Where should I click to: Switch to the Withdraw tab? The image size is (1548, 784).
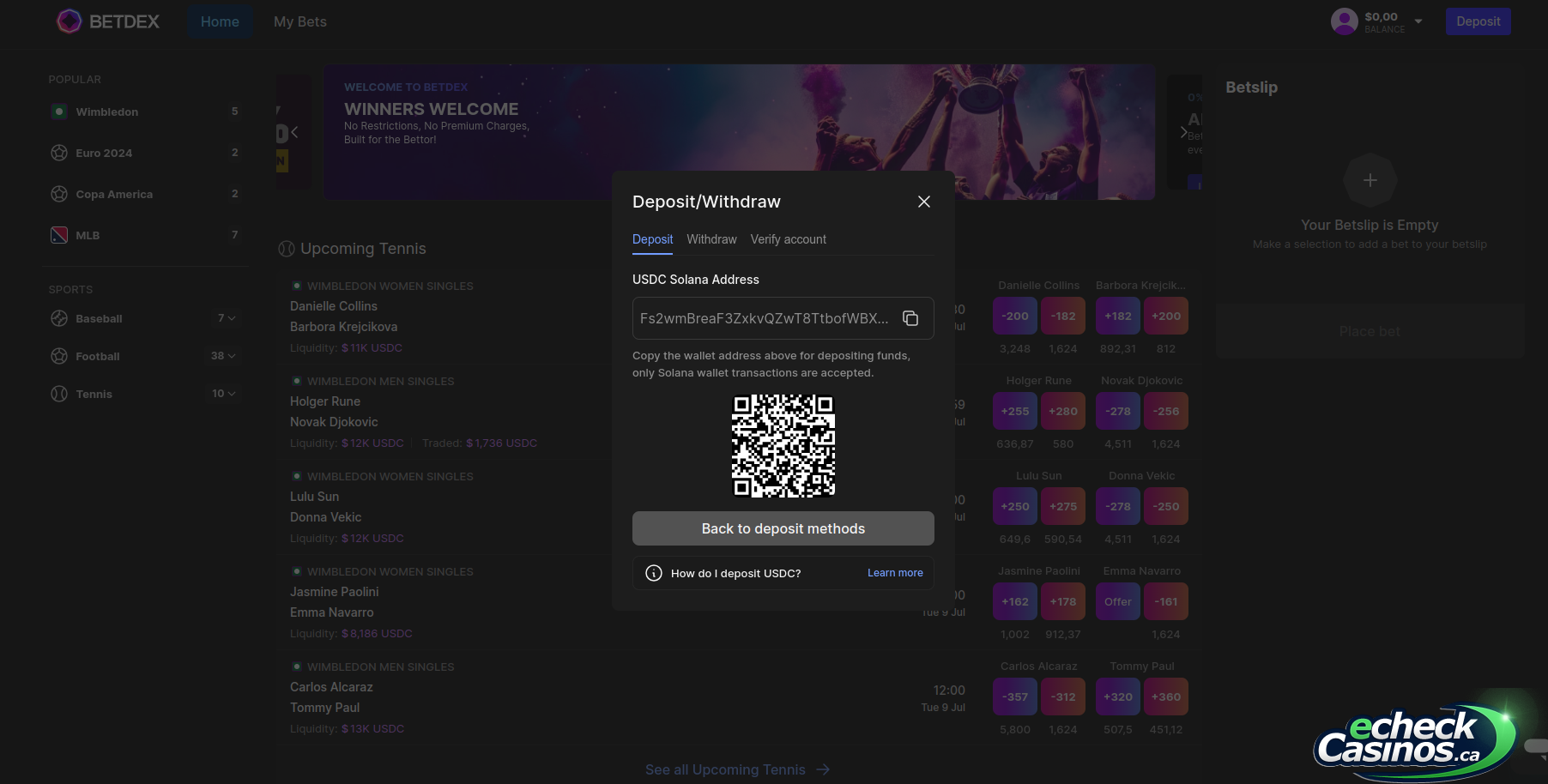click(x=711, y=239)
